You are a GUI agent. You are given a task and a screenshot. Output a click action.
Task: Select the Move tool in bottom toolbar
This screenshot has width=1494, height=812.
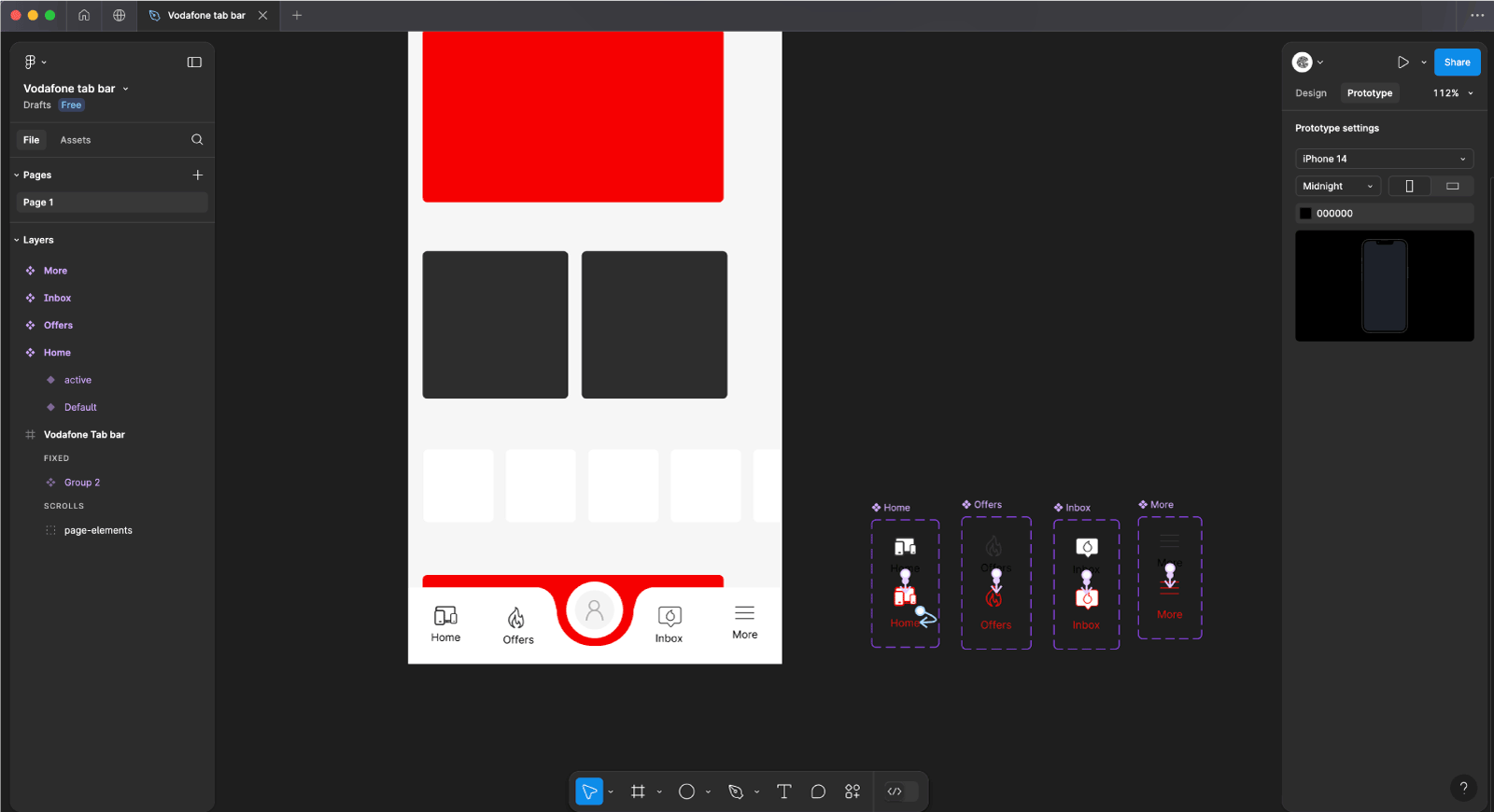589,791
